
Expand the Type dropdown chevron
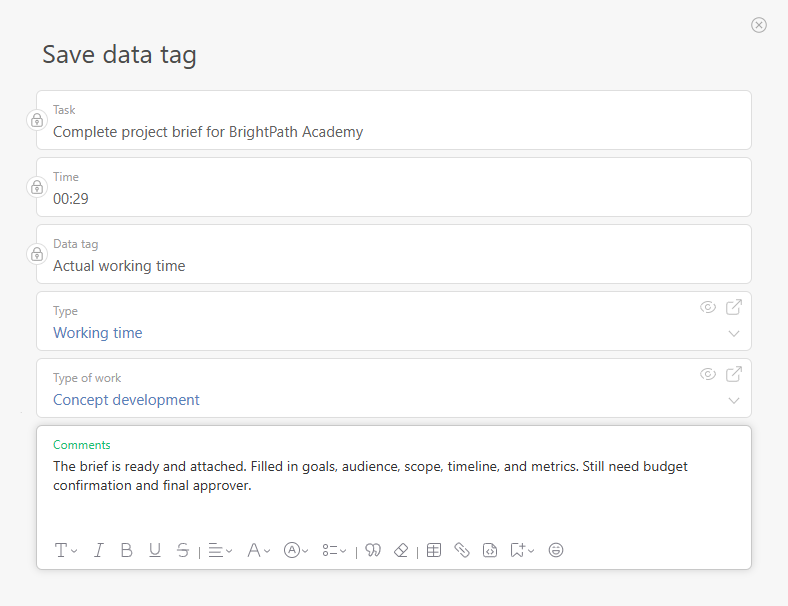[x=734, y=334]
